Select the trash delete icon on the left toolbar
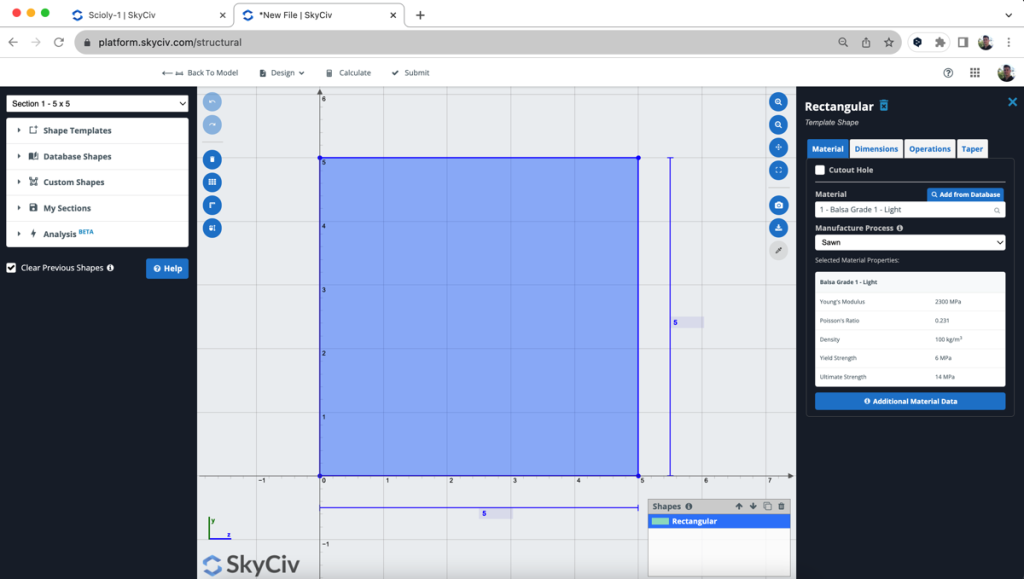This screenshot has width=1024, height=579. (211, 158)
